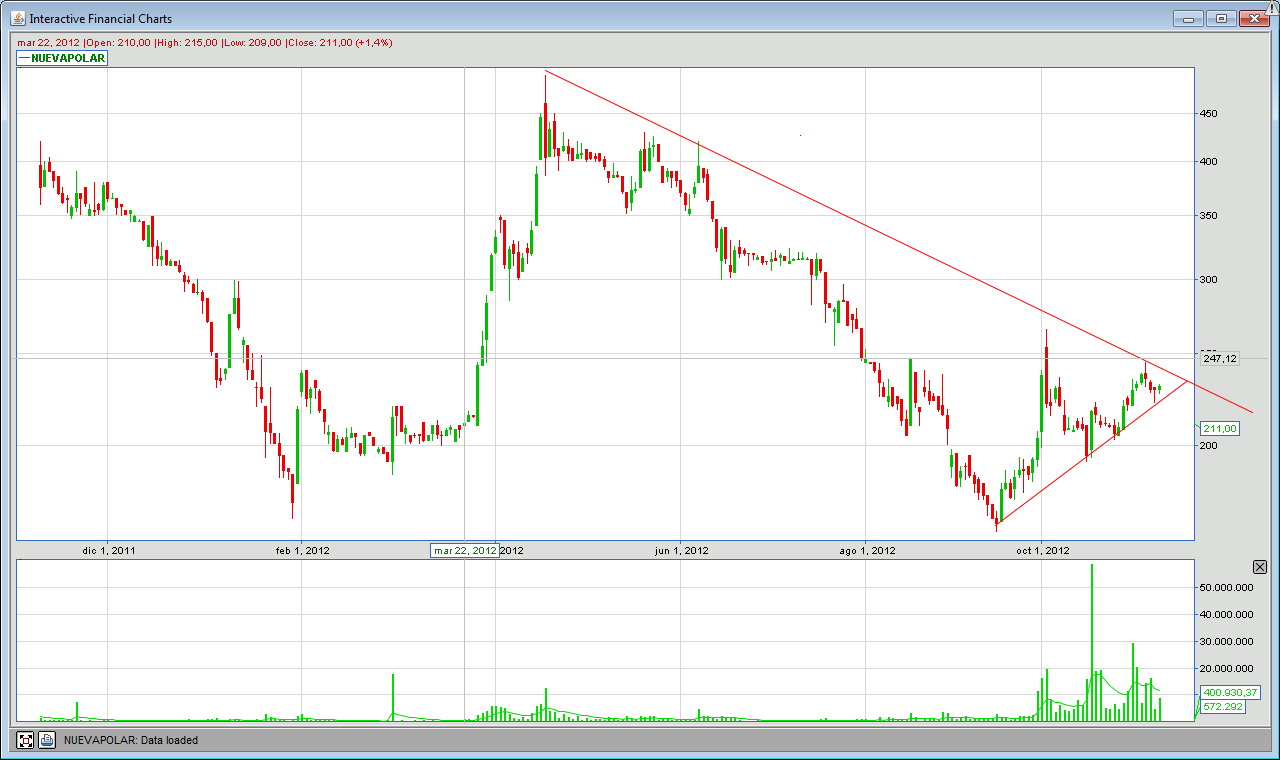This screenshot has height=760, width=1280.
Task: Click the jun 1, 2012 date axis label
Action: coord(681,551)
